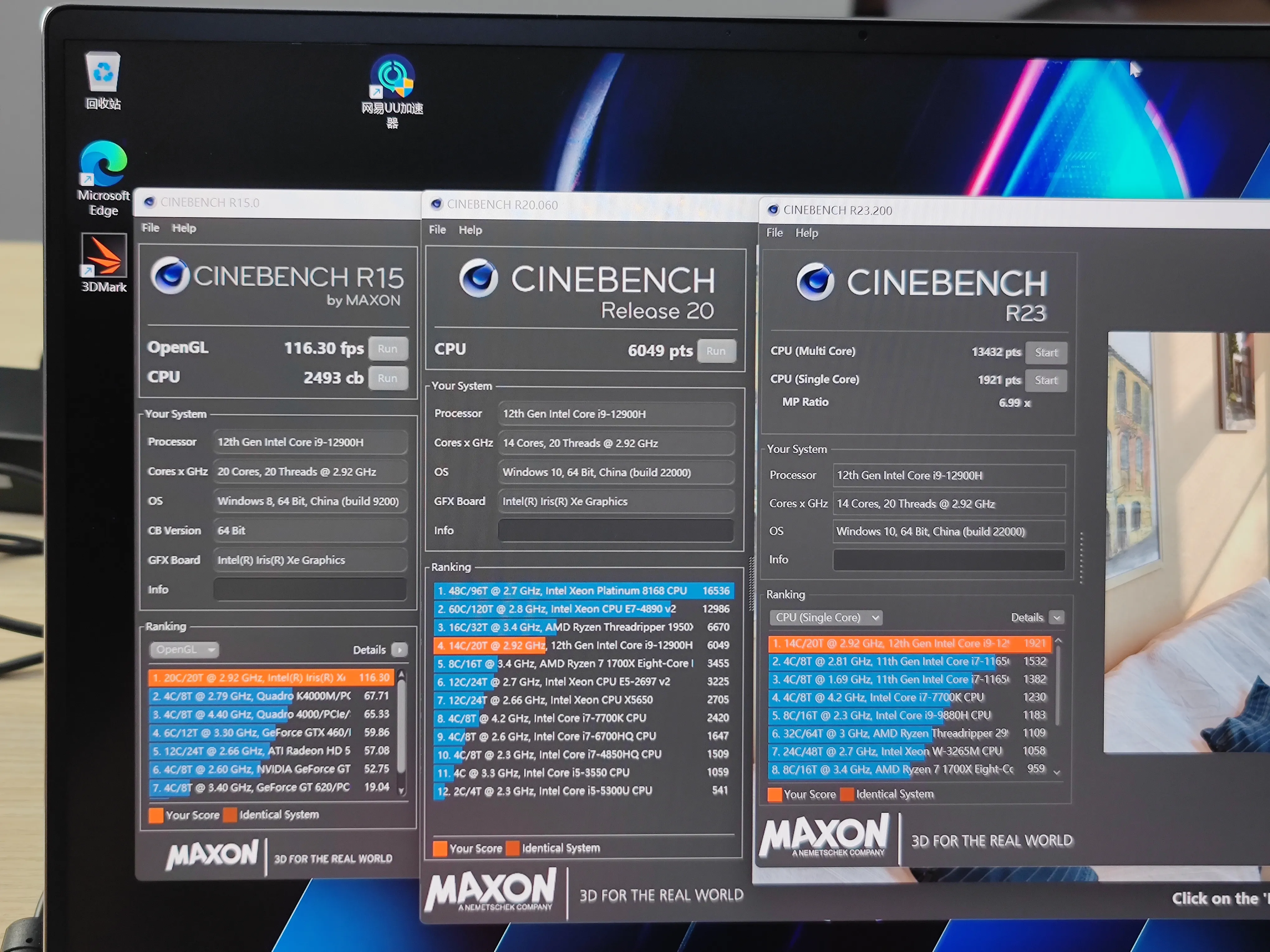Screen dimensions: 1270x952
Task: Expand the Details arrow in R15 ranking
Action: click(399, 650)
